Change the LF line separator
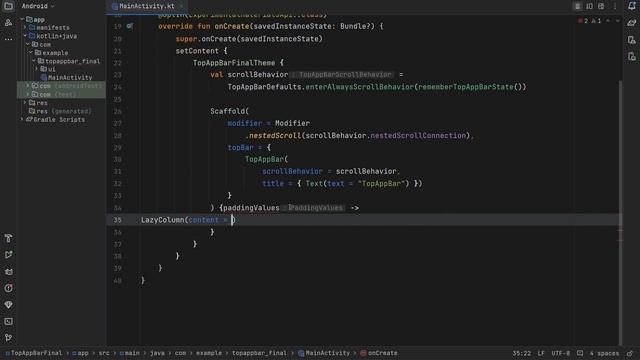This screenshot has width=640, height=360. point(541,353)
